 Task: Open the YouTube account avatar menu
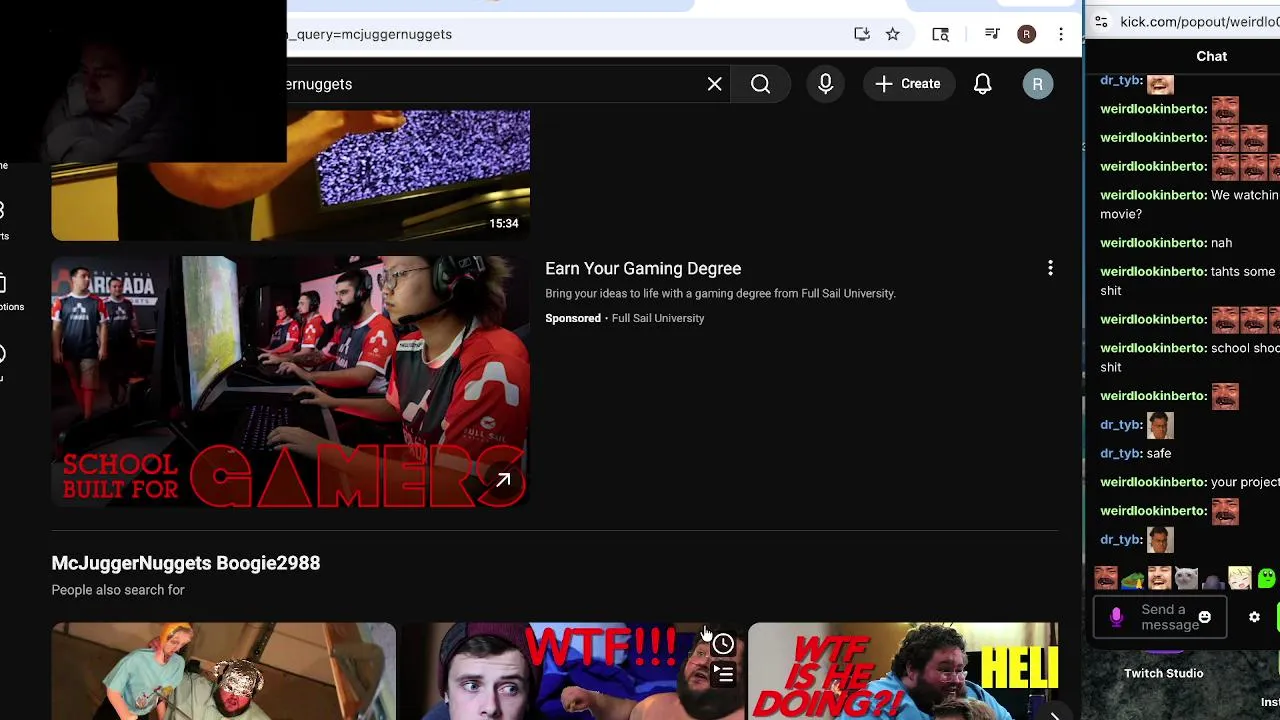pos(1038,84)
